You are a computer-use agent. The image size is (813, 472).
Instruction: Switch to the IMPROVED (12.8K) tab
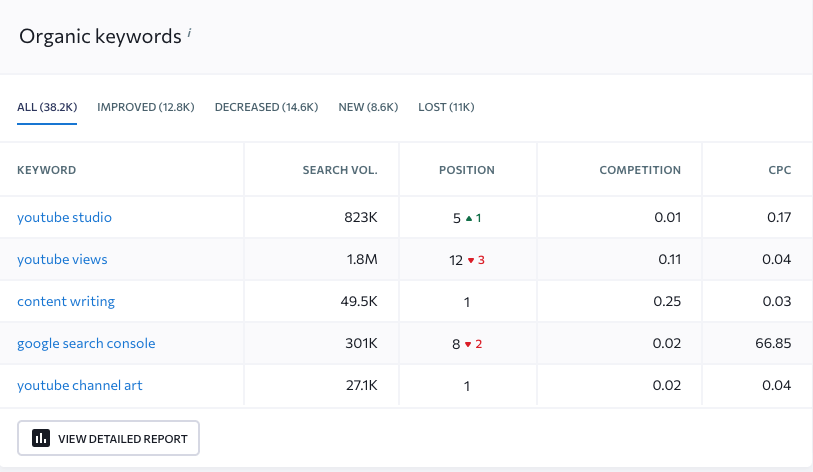pos(146,107)
